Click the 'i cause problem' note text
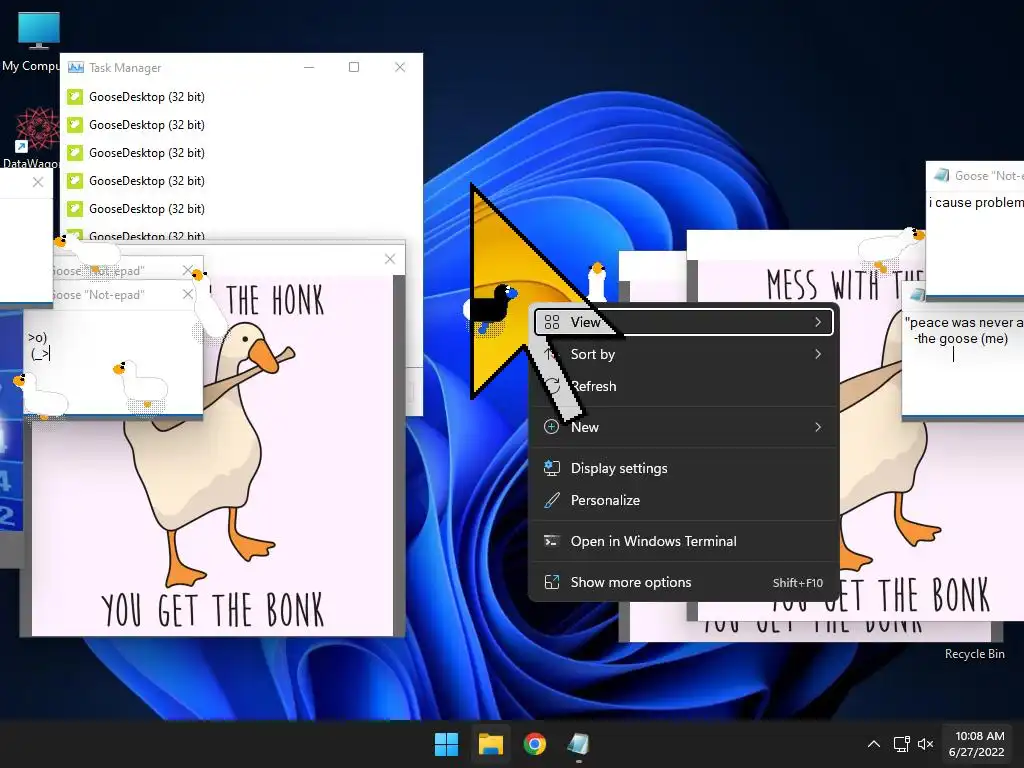The width and height of the screenshot is (1024, 768). click(x=976, y=202)
